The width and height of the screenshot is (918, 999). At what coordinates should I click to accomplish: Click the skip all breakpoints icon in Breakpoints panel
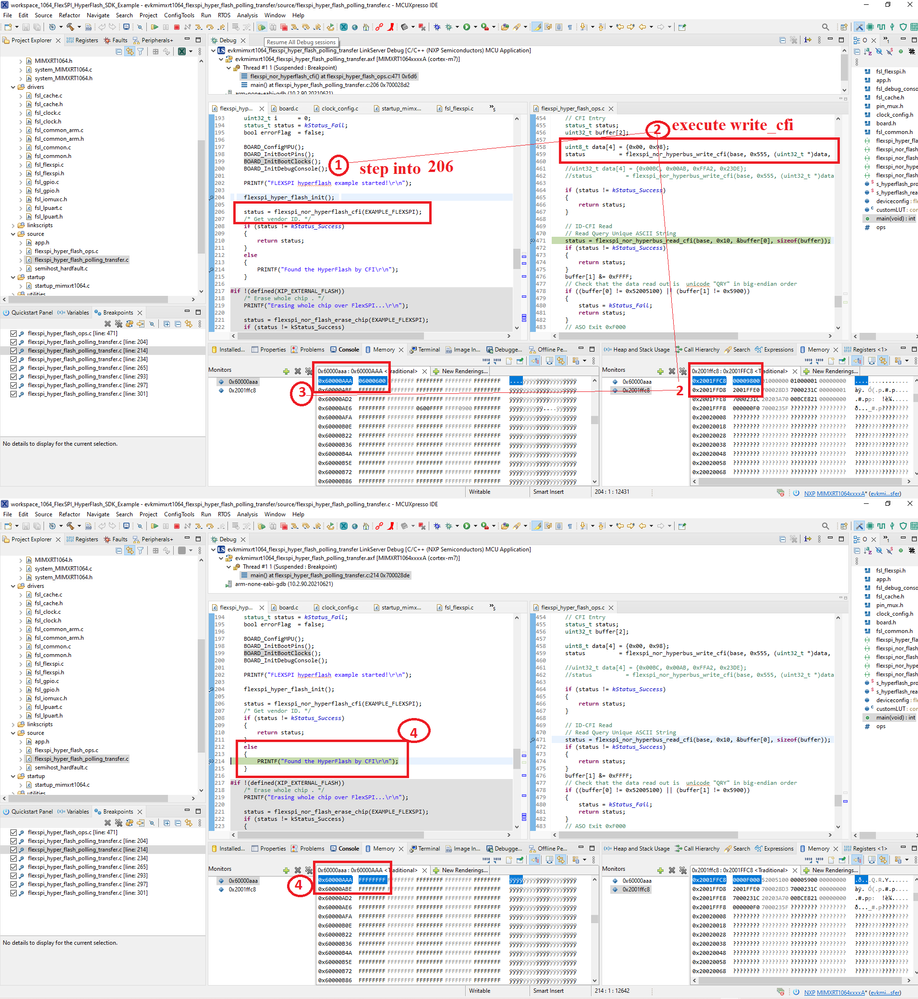click(x=152, y=323)
